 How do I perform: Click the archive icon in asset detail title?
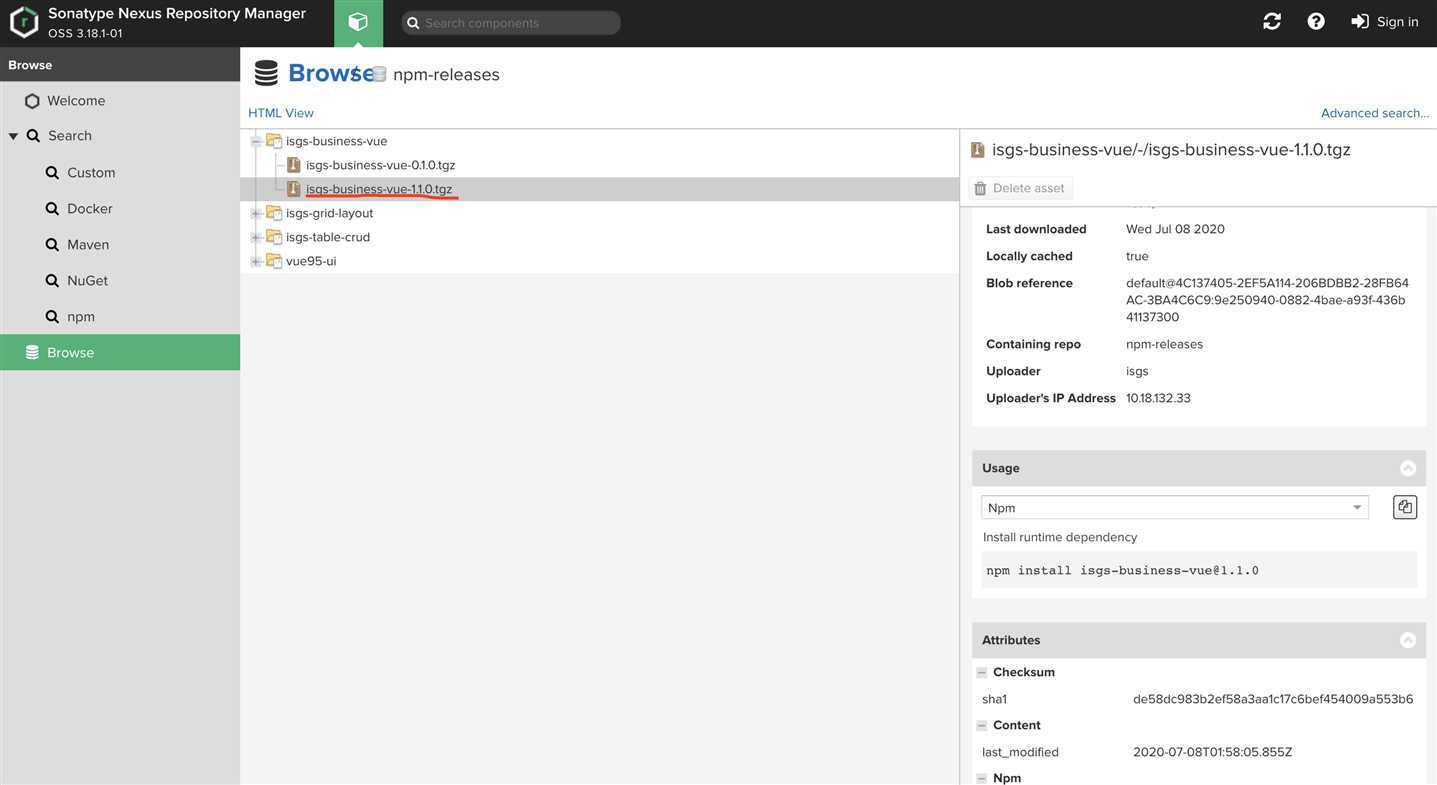point(978,150)
